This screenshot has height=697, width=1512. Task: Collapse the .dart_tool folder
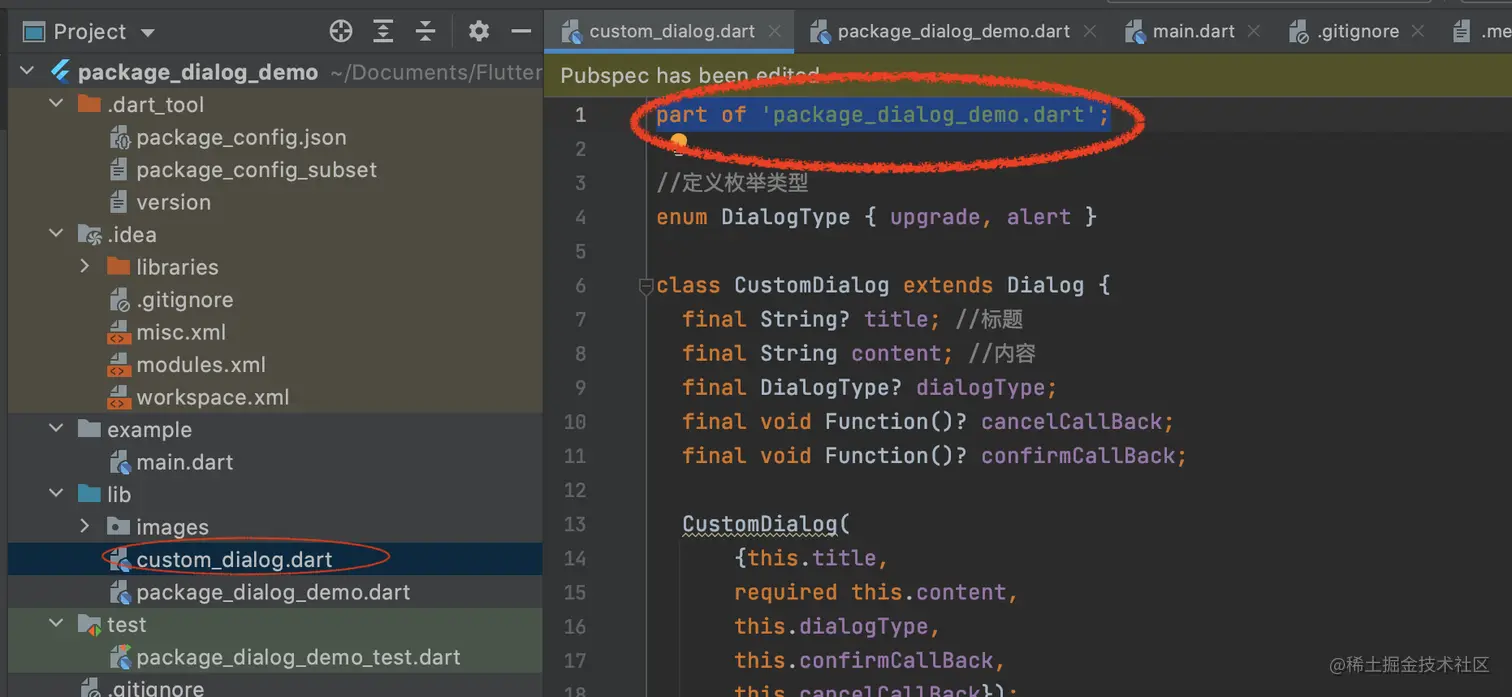pos(57,104)
